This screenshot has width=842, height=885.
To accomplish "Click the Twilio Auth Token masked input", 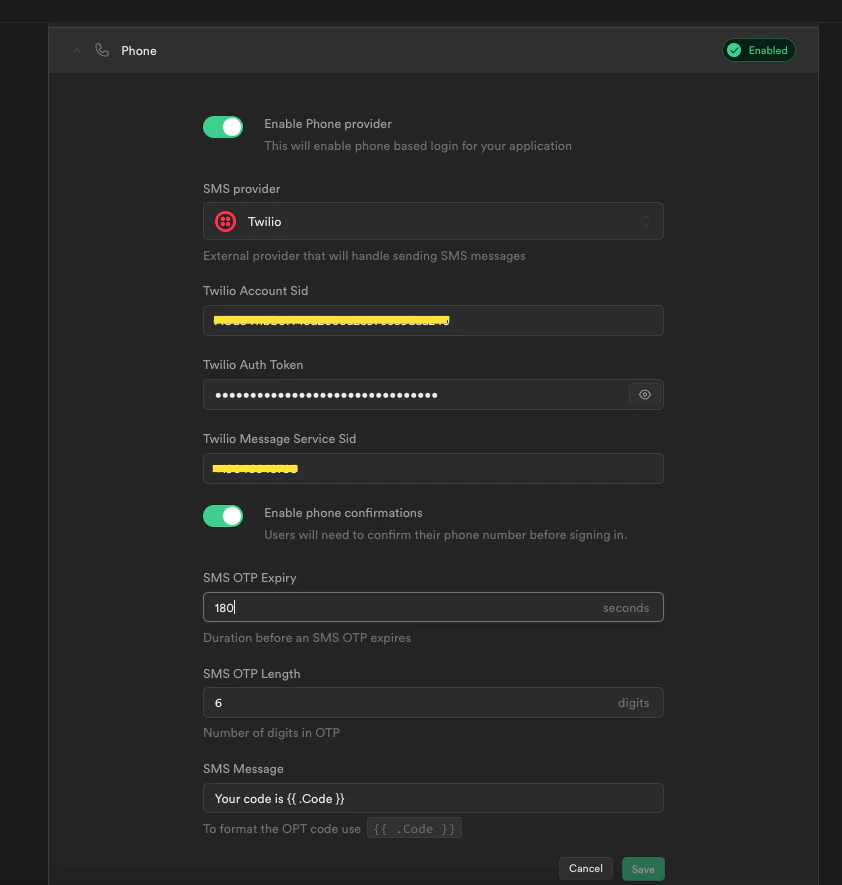I will pyautogui.click(x=420, y=394).
